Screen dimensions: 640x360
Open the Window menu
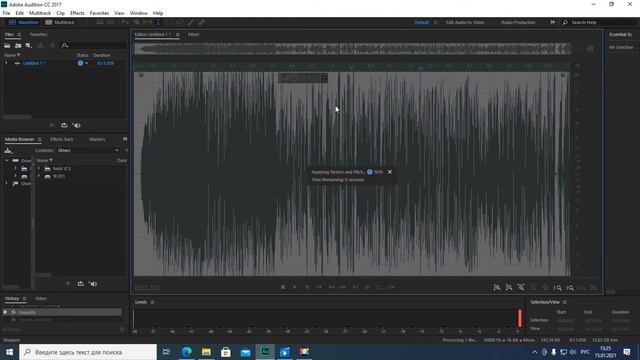[x=139, y=13]
